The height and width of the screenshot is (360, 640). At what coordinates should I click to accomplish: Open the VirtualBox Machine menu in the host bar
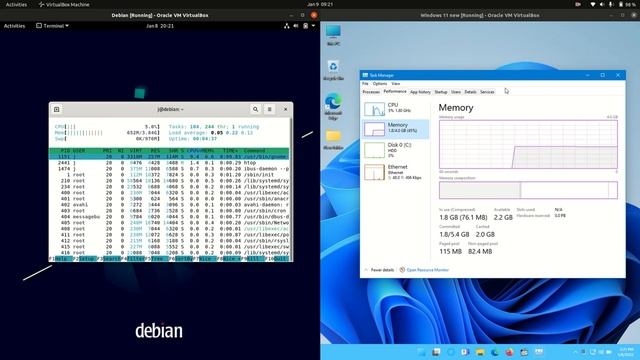coord(64,4)
